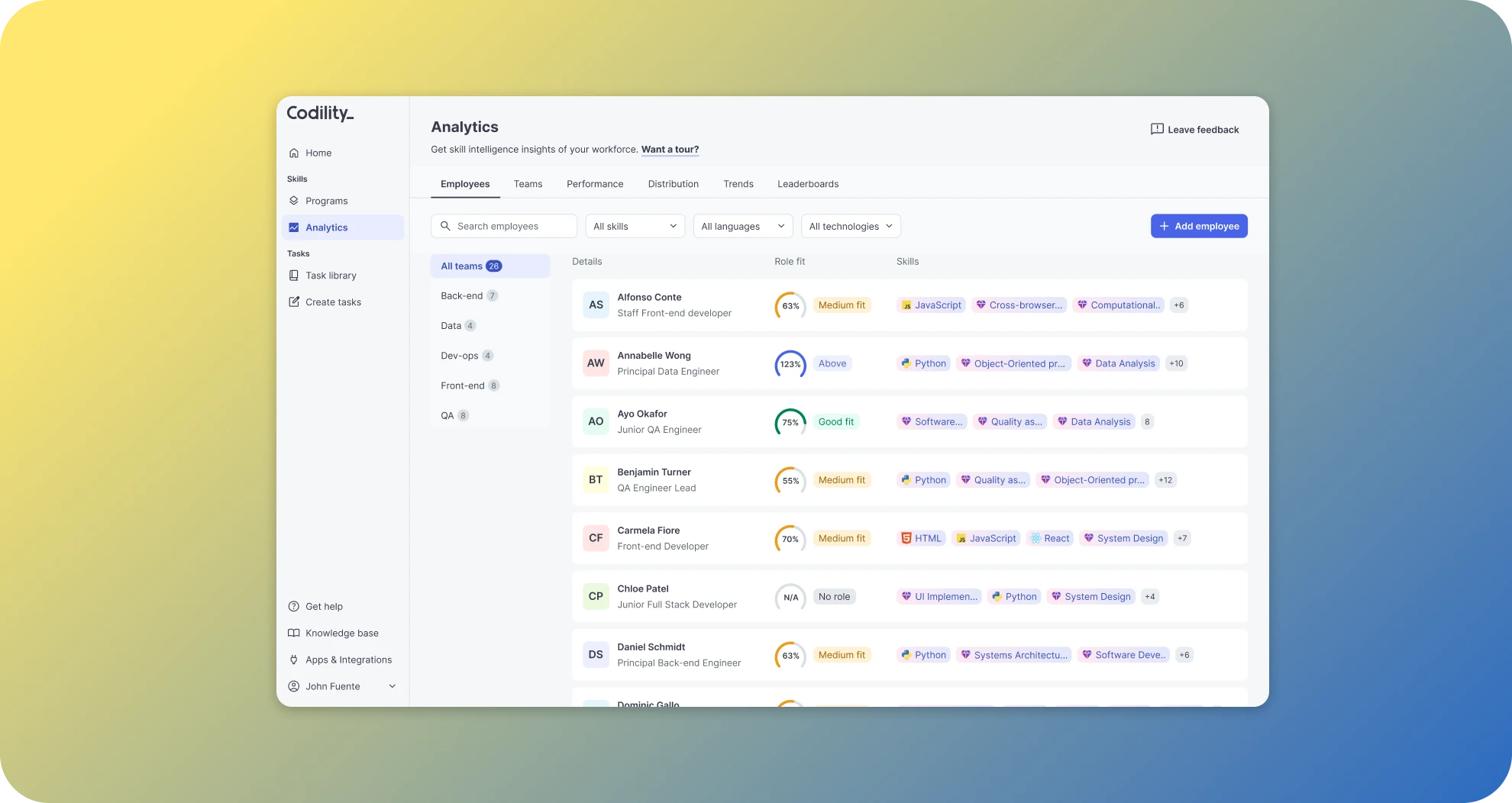
Task: Click the Leave feedback speech icon
Action: coord(1157,129)
